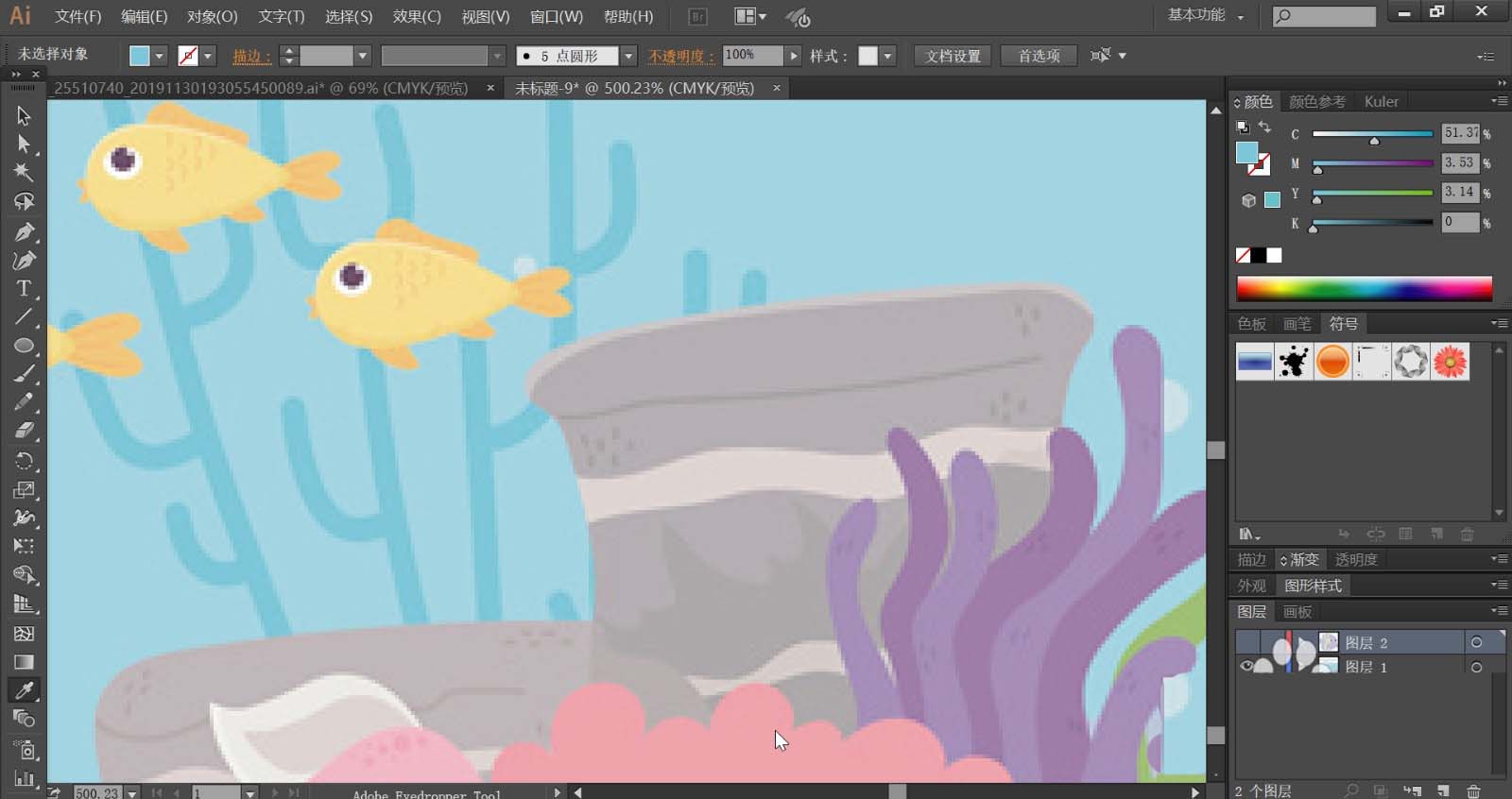
Task: Select the Magic Wand tool
Action: tap(24, 172)
